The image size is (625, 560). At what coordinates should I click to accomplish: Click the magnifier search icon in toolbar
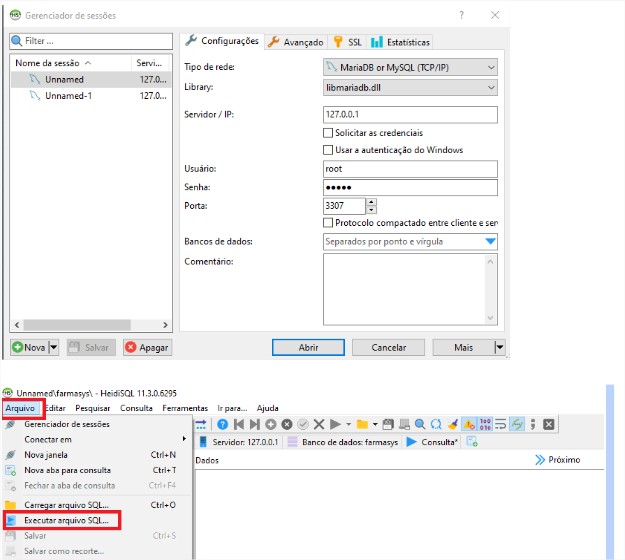tap(420, 424)
